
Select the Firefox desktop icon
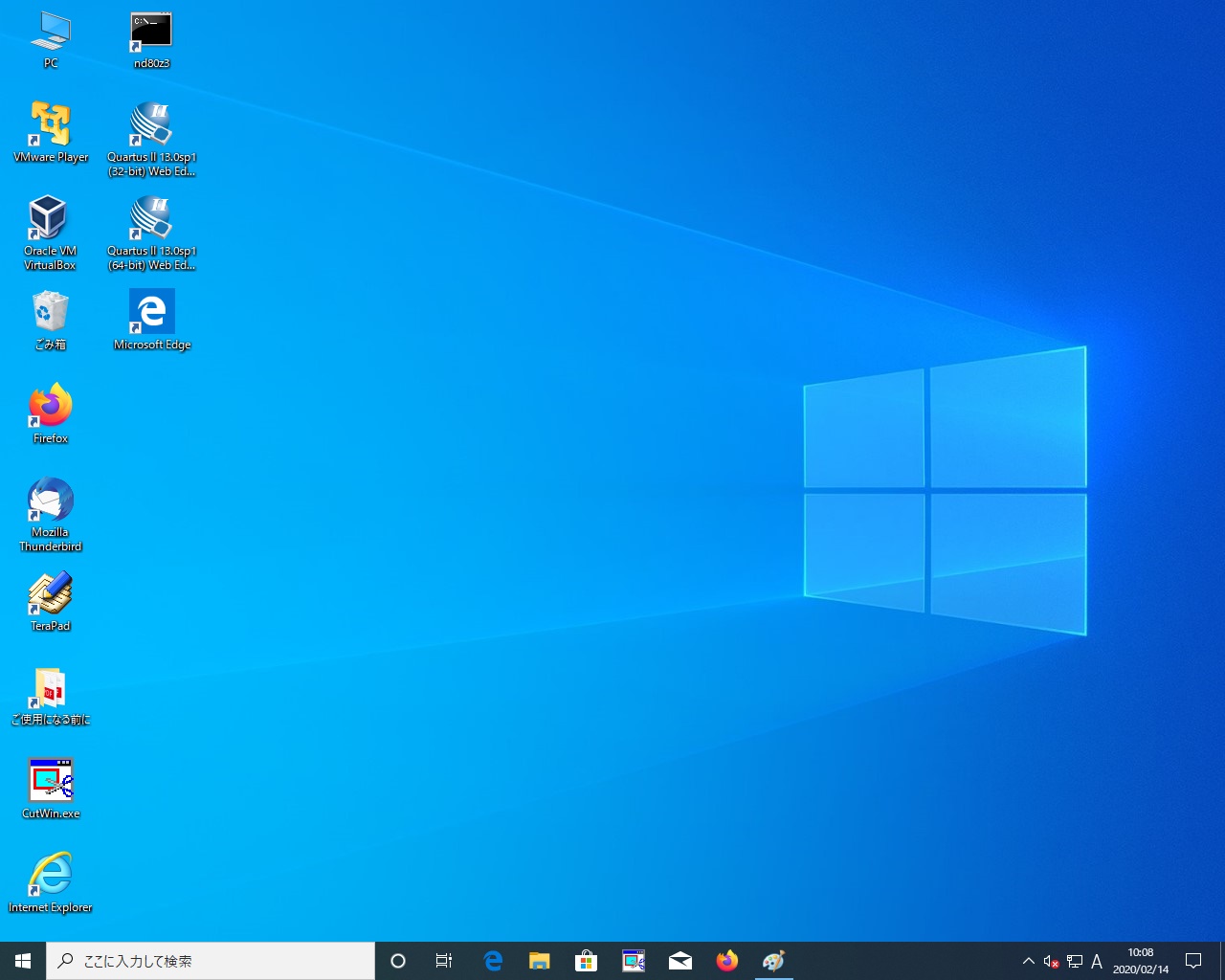tap(51, 414)
